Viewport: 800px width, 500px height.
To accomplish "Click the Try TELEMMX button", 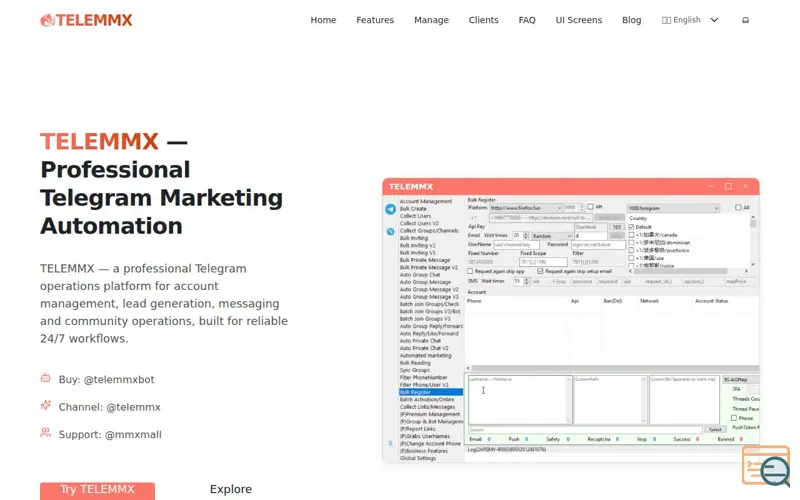I will point(97,490).
